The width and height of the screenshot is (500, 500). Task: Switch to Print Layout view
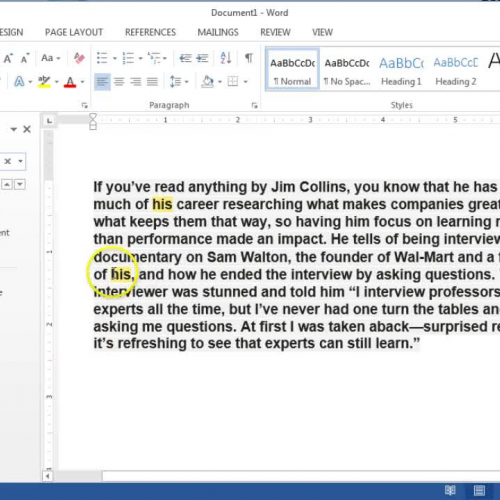click(x=479, y=490)
